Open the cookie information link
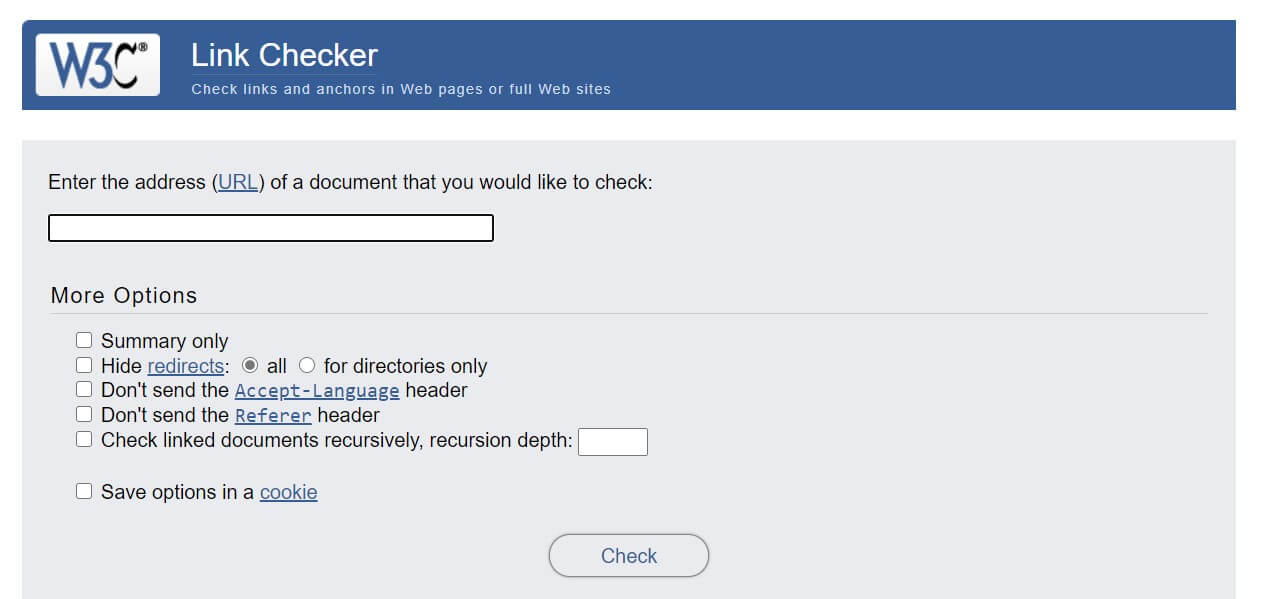This screenshot has width=1262, height=599. [x=288, y=492]
